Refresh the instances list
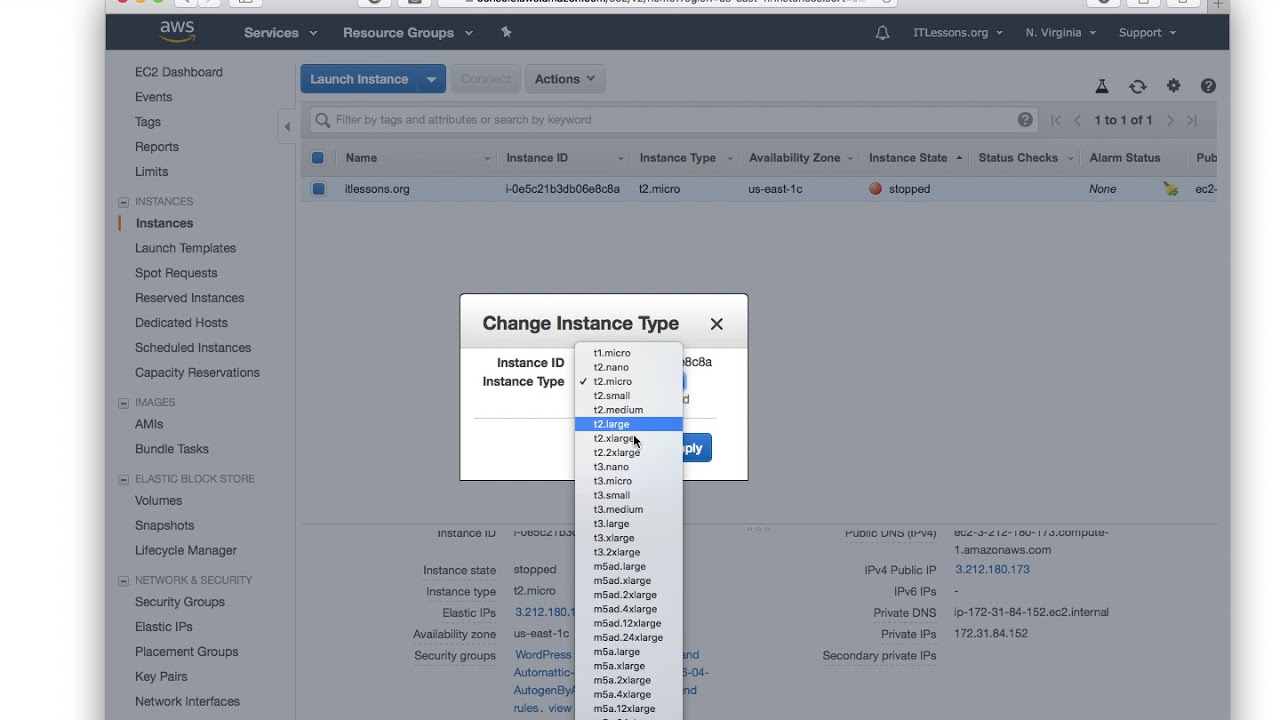 click(x=1138, y=87)
